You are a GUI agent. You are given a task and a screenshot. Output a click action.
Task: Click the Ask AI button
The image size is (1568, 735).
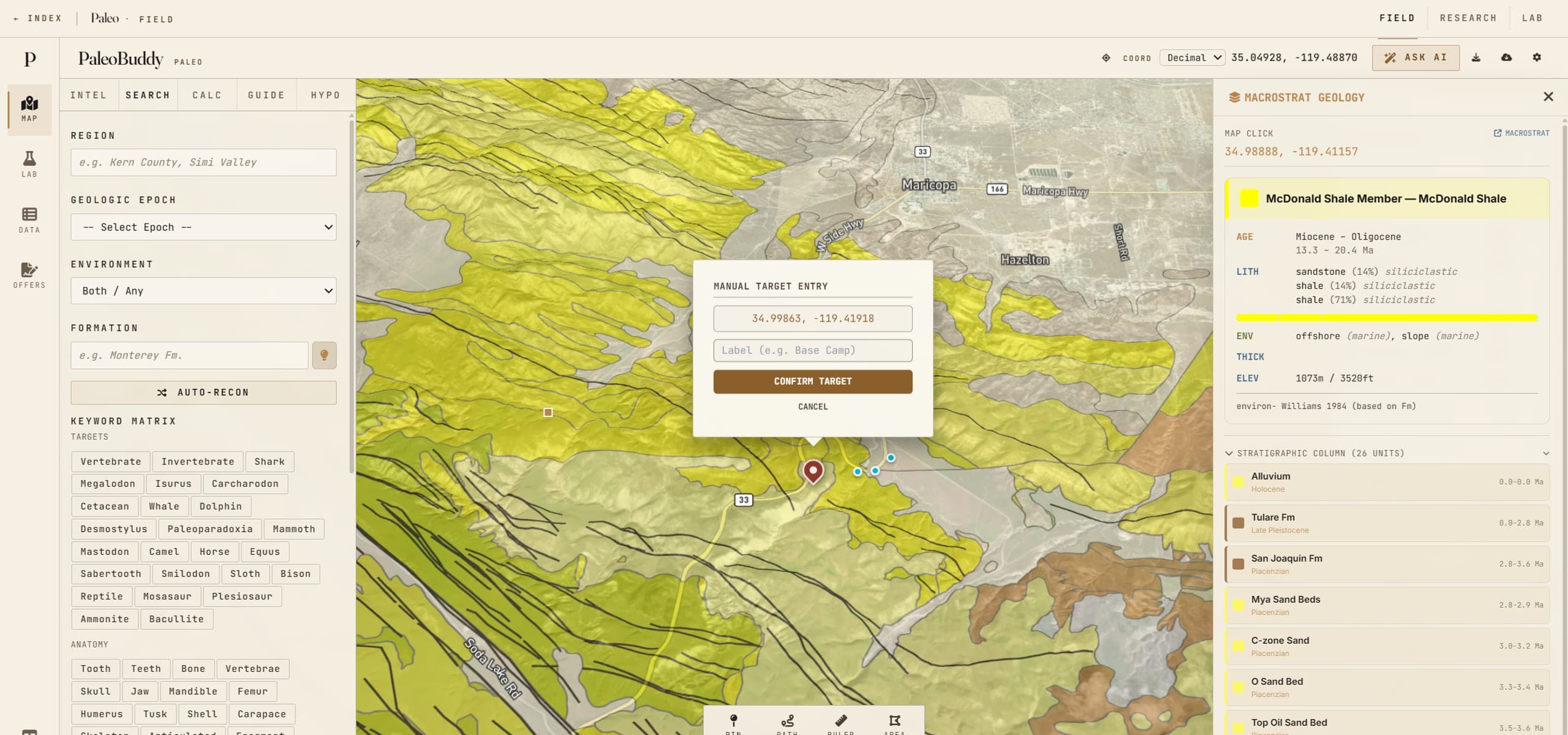(1415, 58)
